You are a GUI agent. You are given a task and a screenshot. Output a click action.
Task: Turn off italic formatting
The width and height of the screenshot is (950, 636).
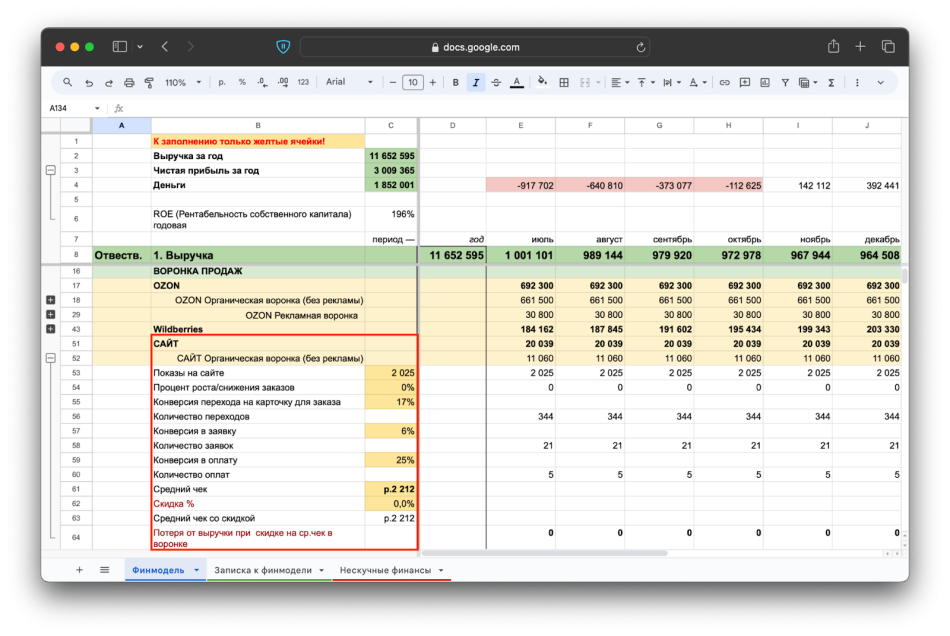(476, 83)
